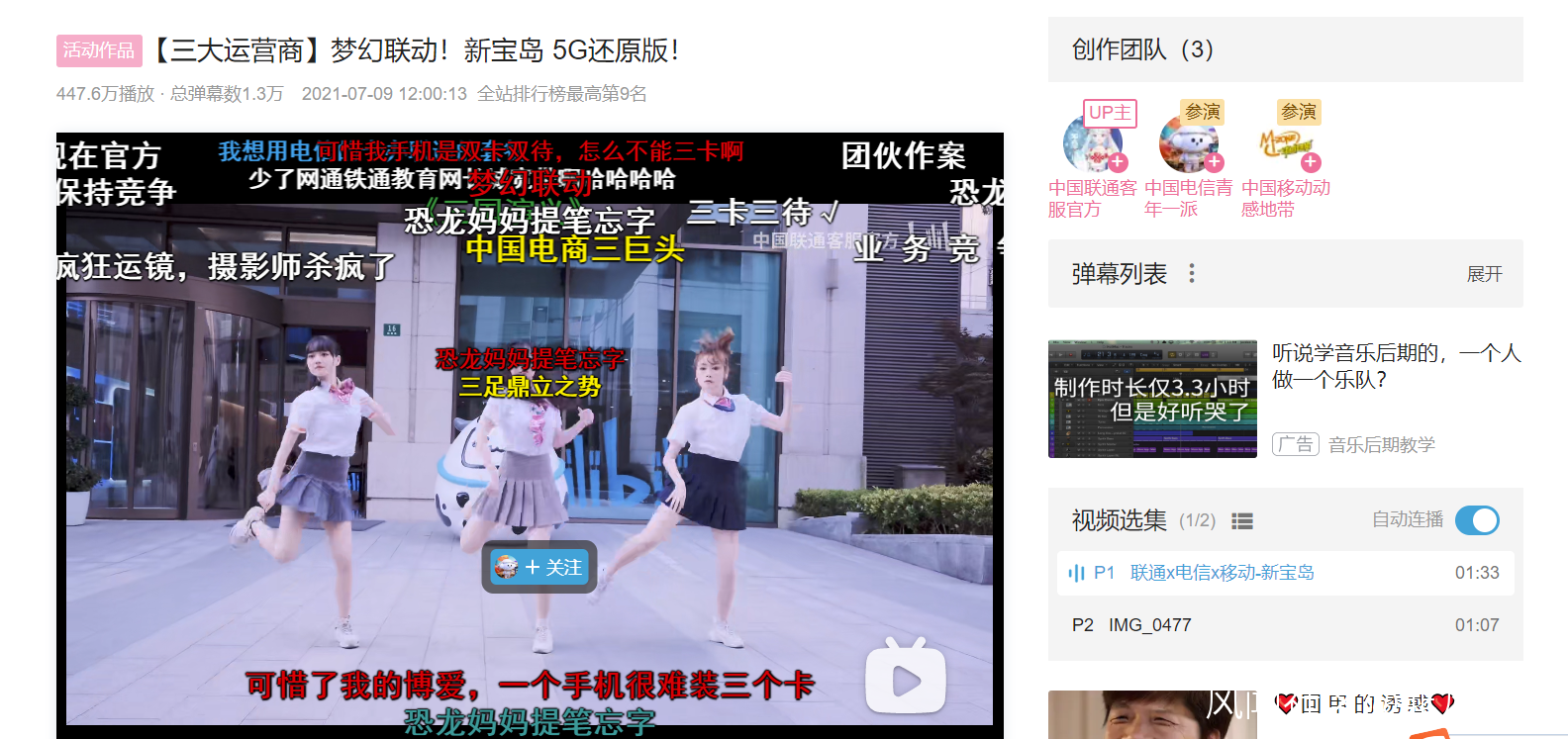1568x739 pixels.
Task: Click the 视频选集 header label
Action: [x=1120, y=520]
